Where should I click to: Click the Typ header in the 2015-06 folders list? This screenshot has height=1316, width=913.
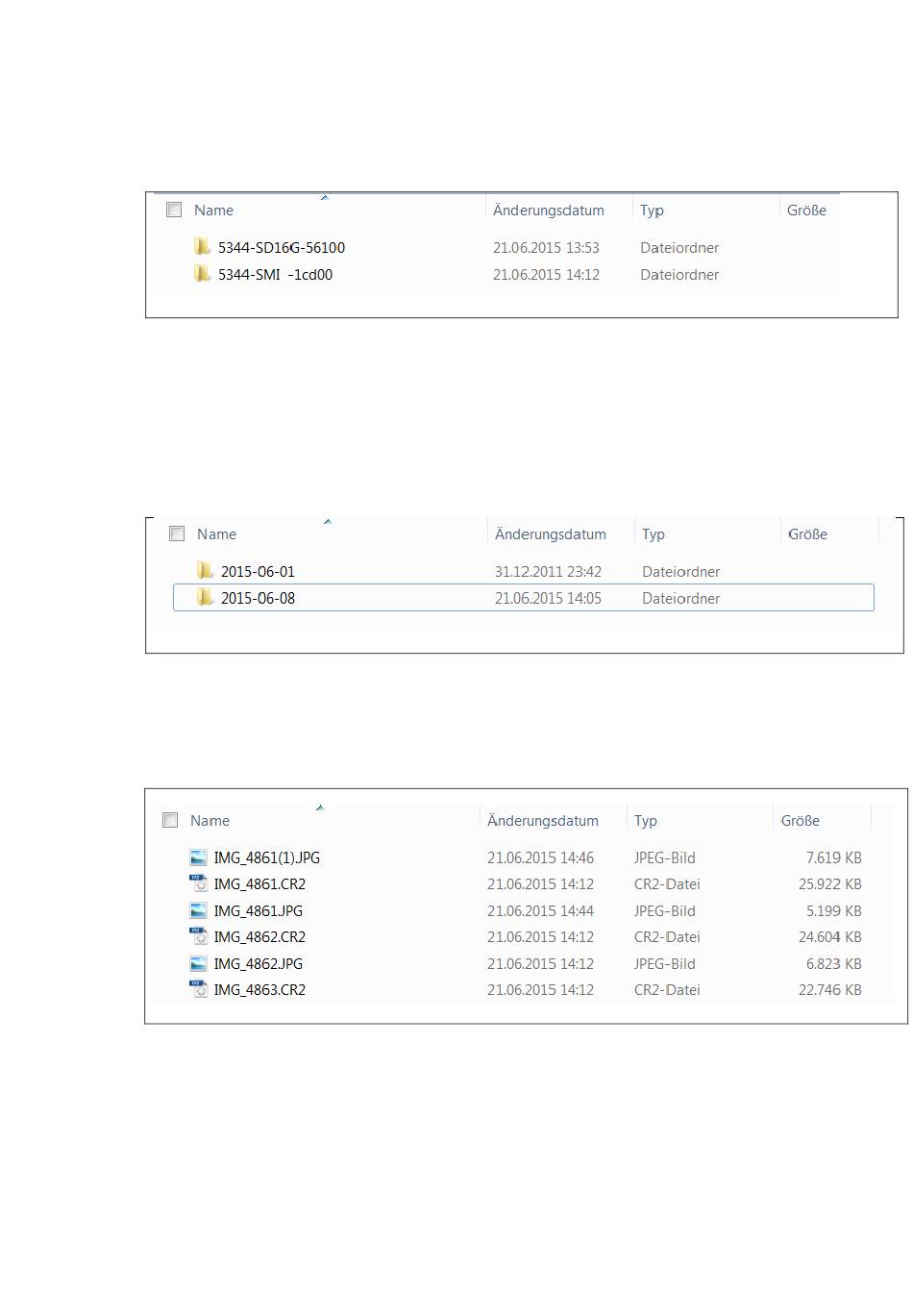click(654, 534)
